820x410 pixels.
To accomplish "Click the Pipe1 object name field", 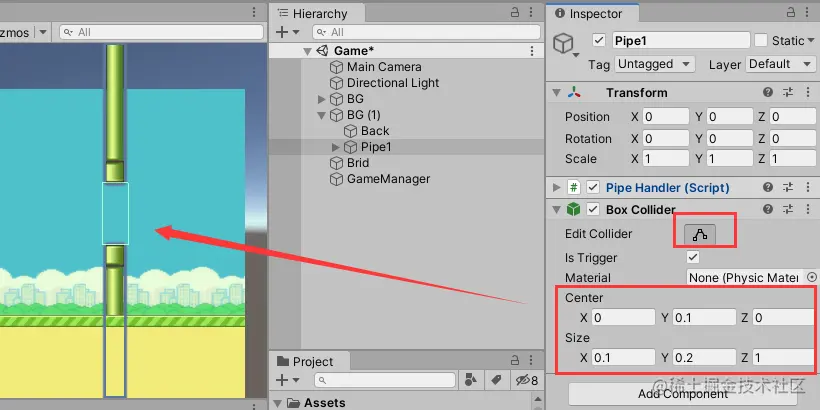I will [x=680, y=40].
